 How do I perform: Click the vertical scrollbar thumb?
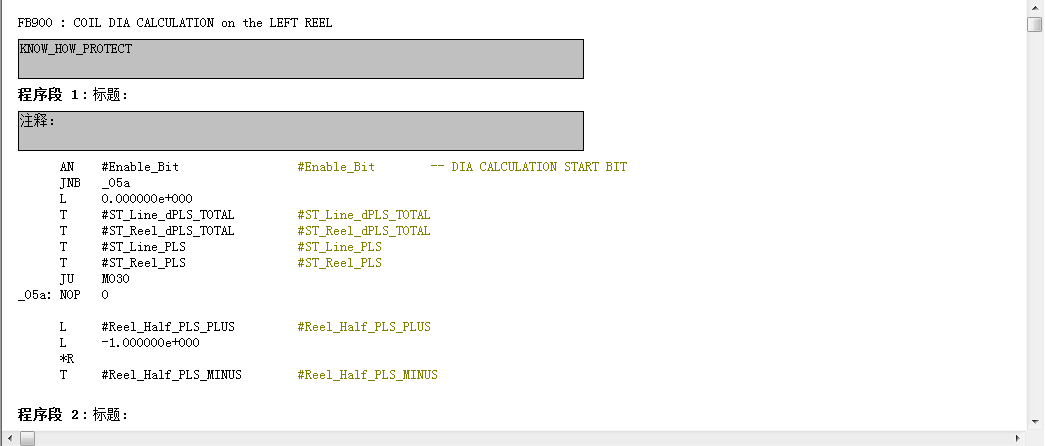click(x=1035, y=24)
